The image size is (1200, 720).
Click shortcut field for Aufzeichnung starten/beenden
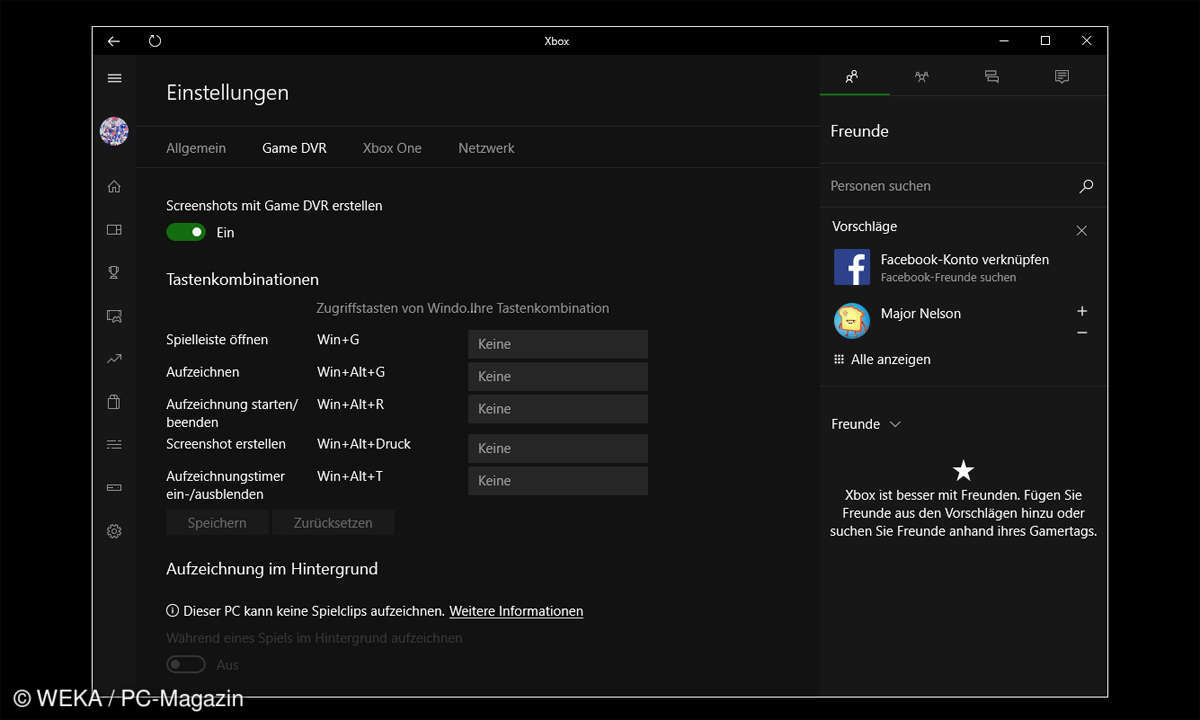pos(558,409)
